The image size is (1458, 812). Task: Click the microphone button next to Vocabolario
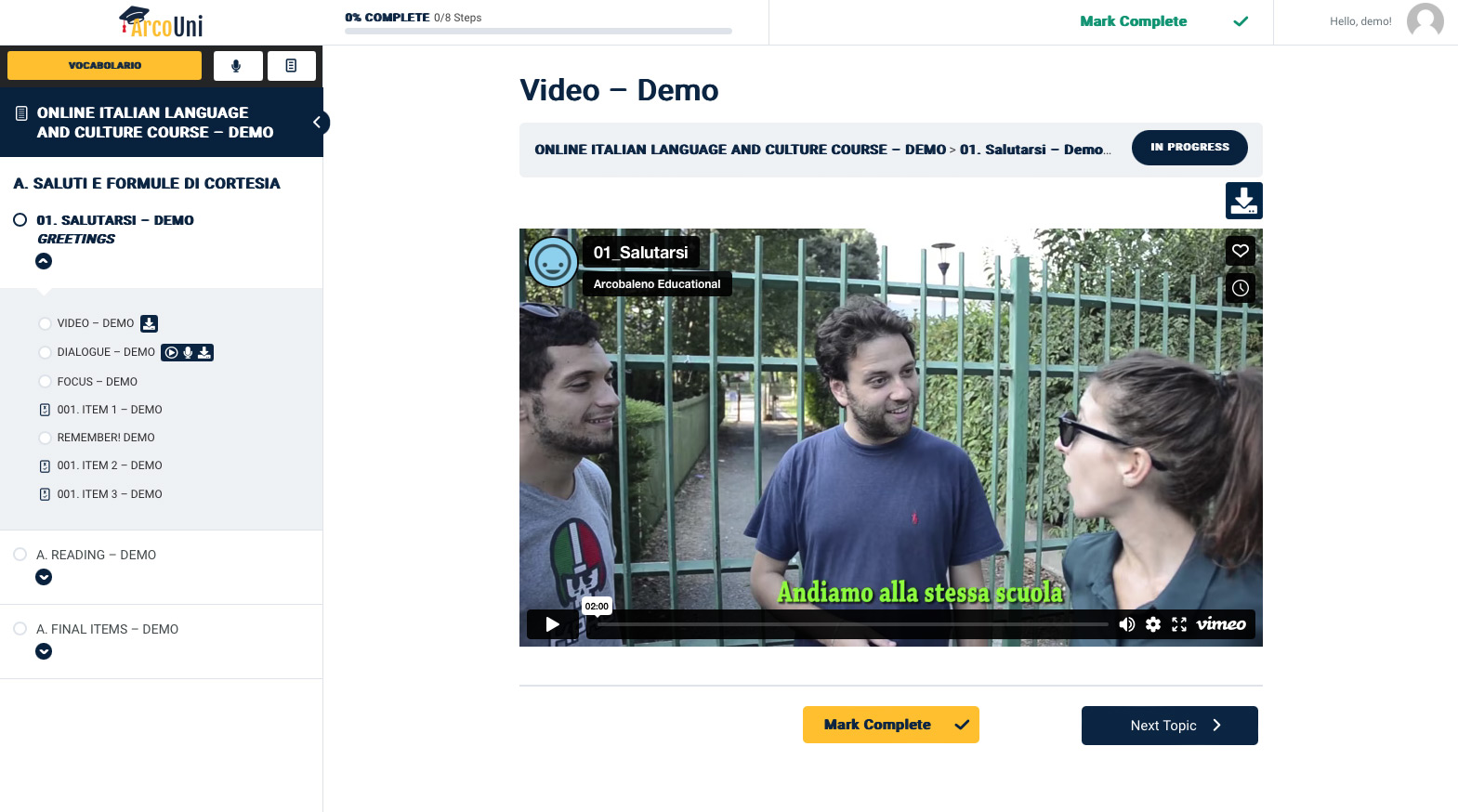click(238, 66)
